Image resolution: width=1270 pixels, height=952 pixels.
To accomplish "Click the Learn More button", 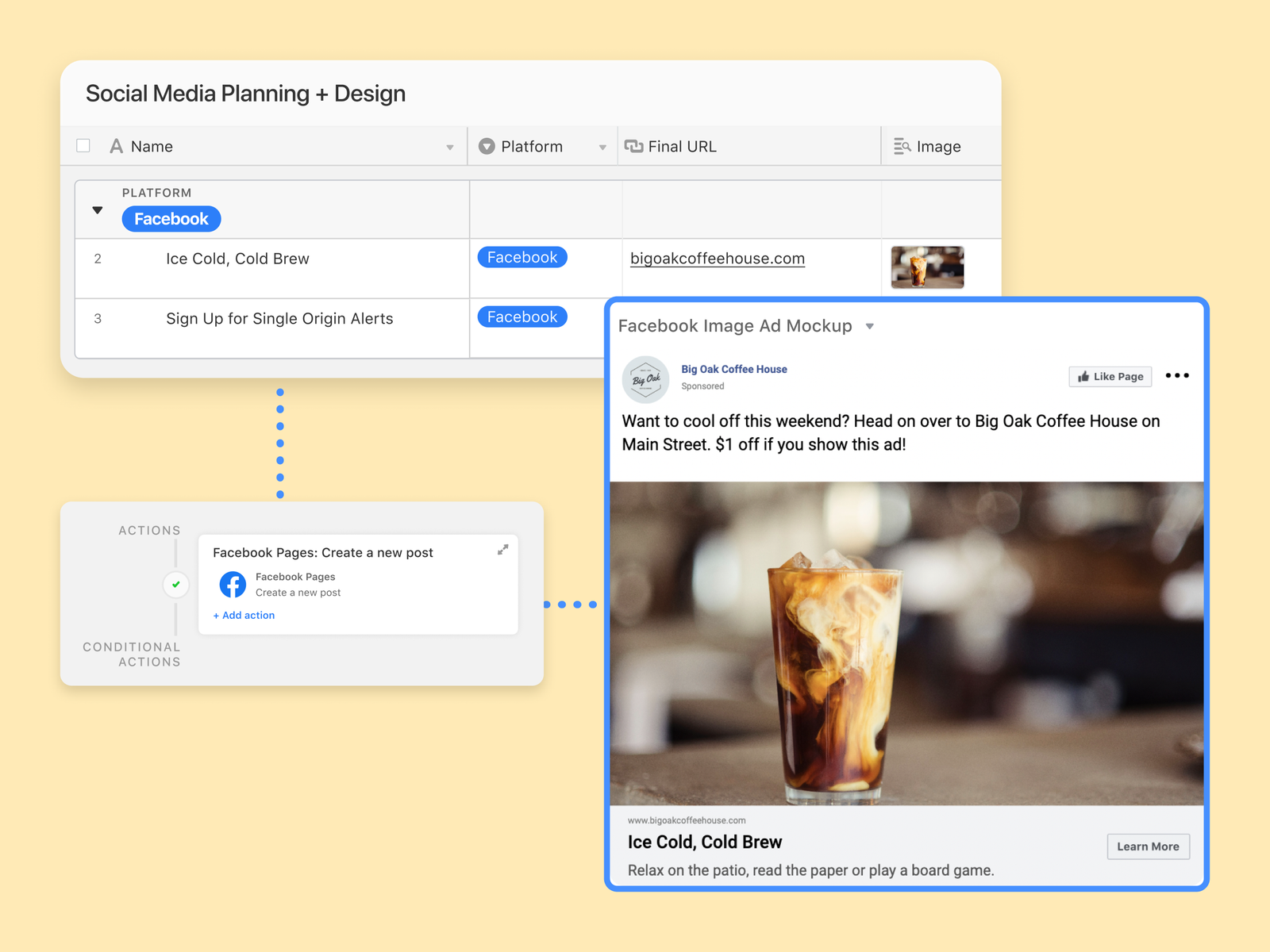I will [1149, 846].
